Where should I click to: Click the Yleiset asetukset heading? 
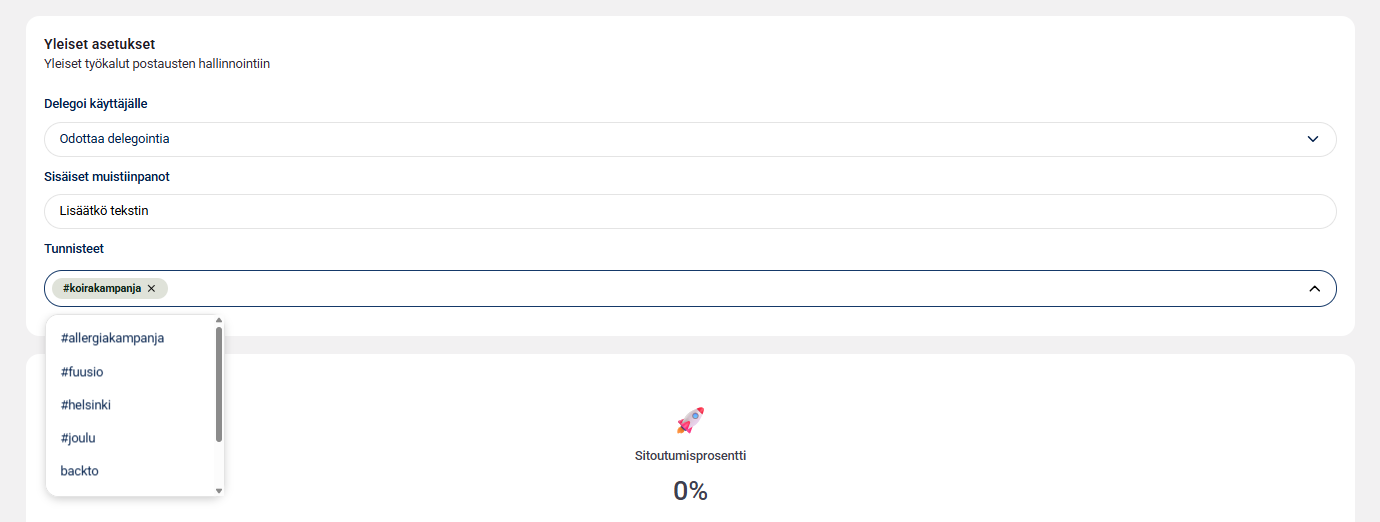(x=100, y=44)
